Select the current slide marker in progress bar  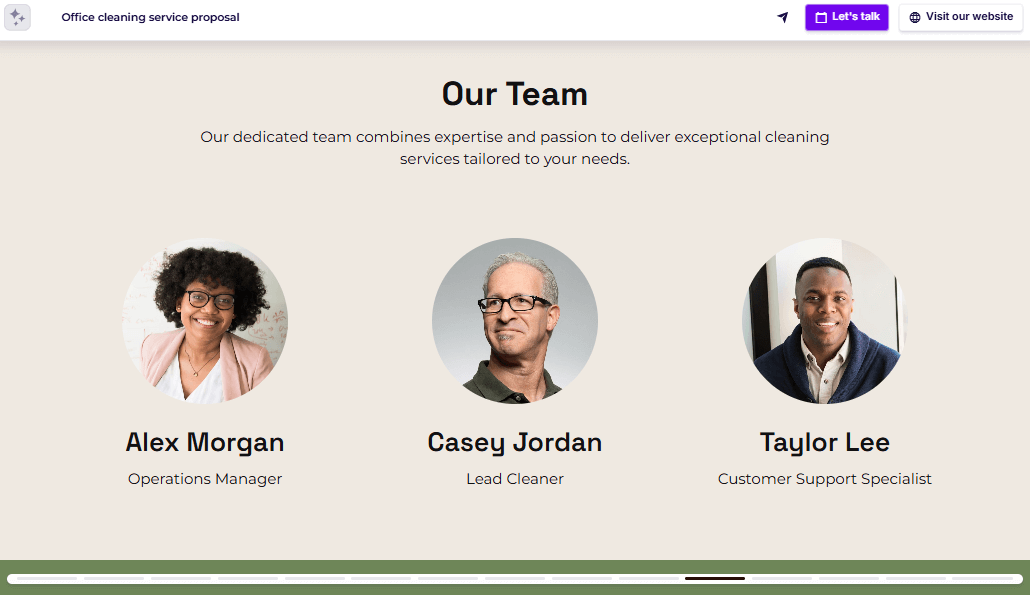click(x=714, y=578)
